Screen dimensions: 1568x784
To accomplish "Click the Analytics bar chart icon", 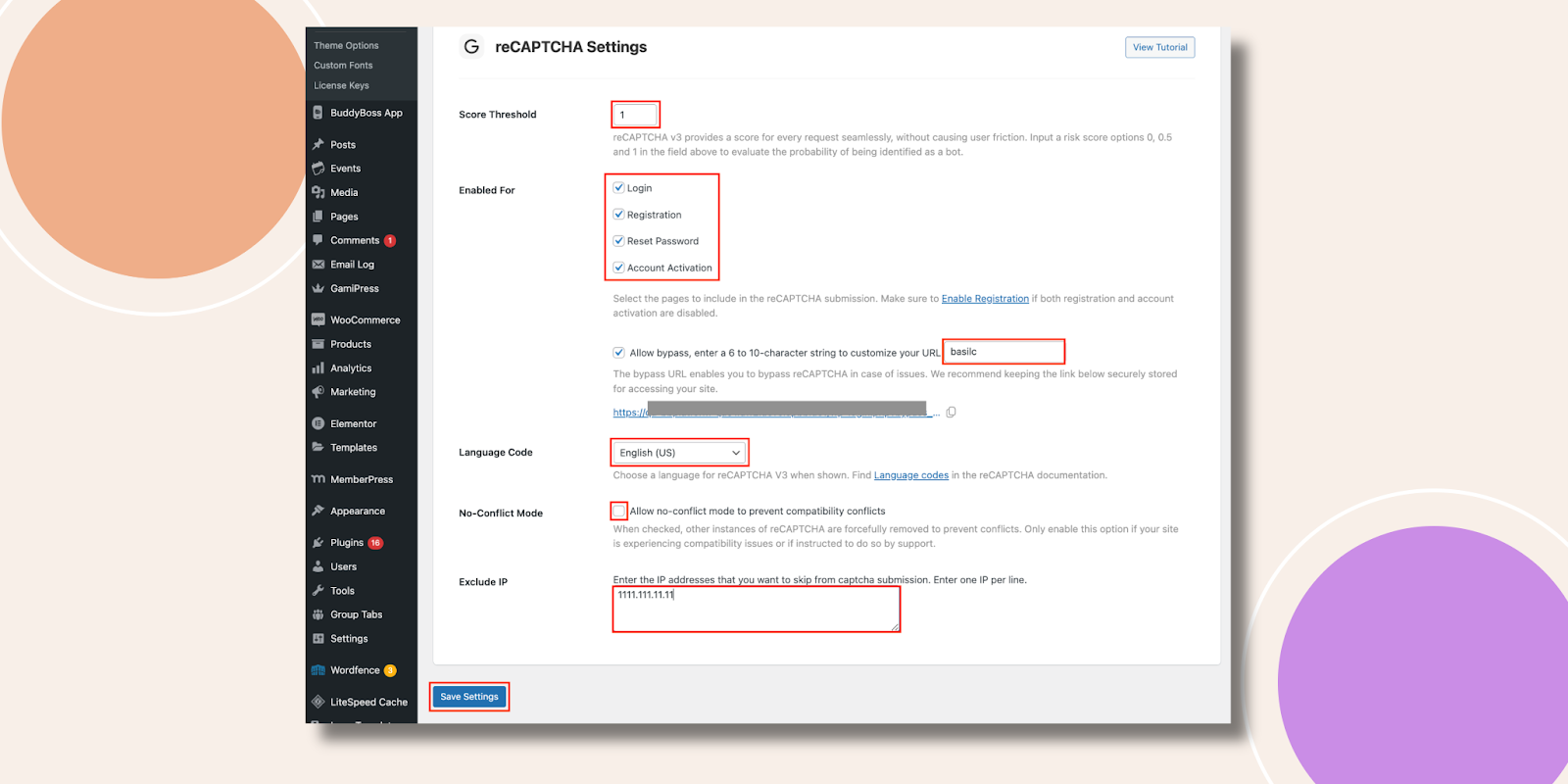I will pos(318,368).
